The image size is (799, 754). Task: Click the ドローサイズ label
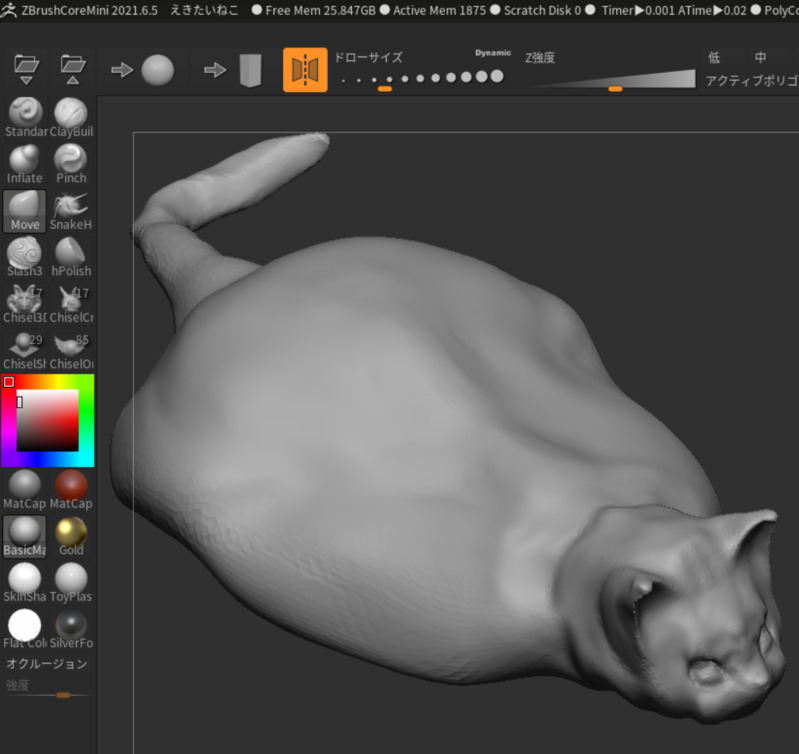coord(368,58)
